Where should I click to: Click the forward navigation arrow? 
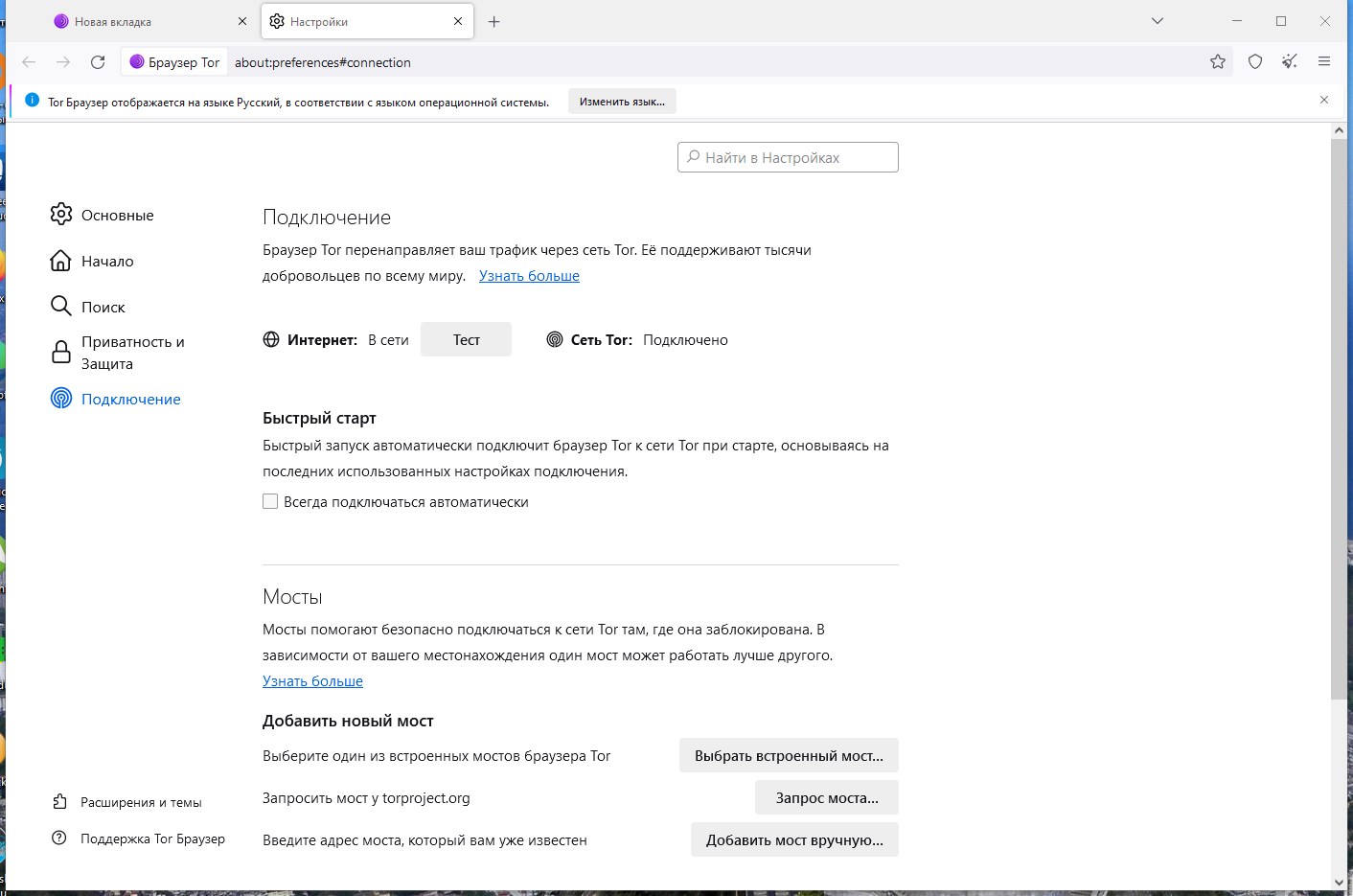63,62
